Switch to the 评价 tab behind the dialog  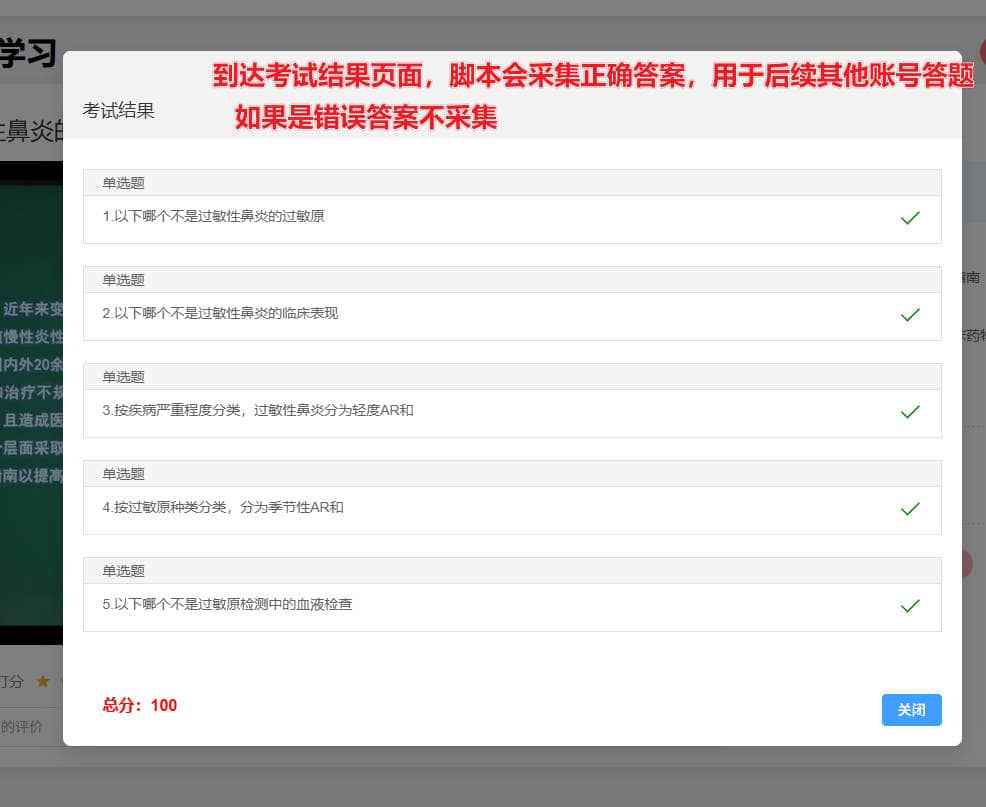tap(22, 727)
